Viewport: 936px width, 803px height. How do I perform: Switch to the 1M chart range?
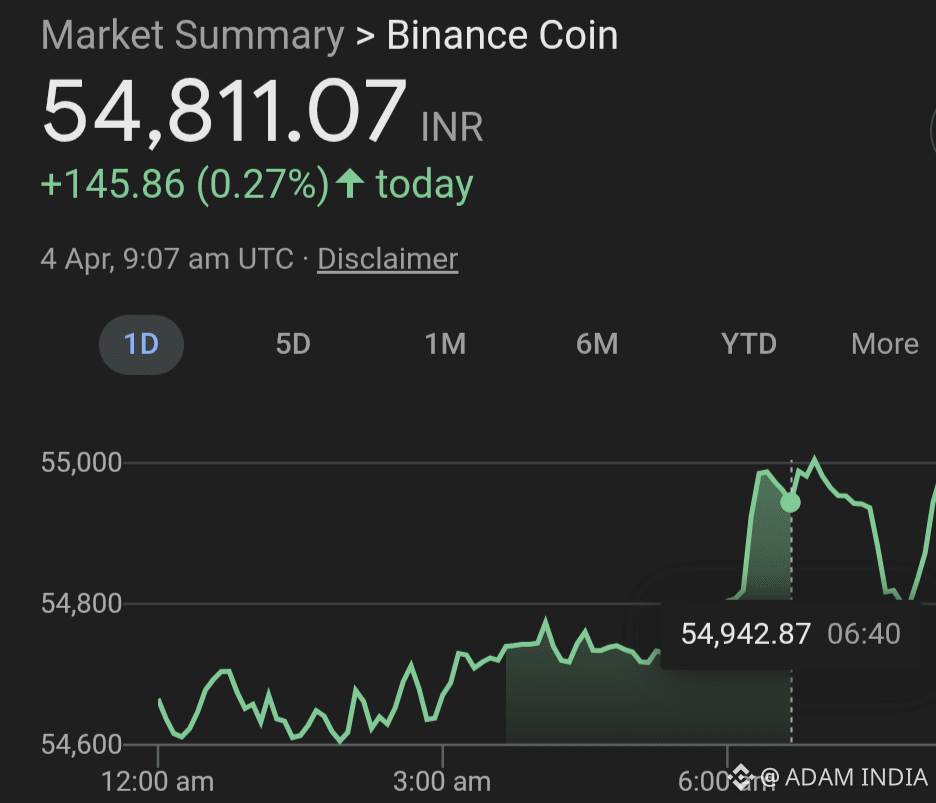pyautogui.click(x=445, y=344)
